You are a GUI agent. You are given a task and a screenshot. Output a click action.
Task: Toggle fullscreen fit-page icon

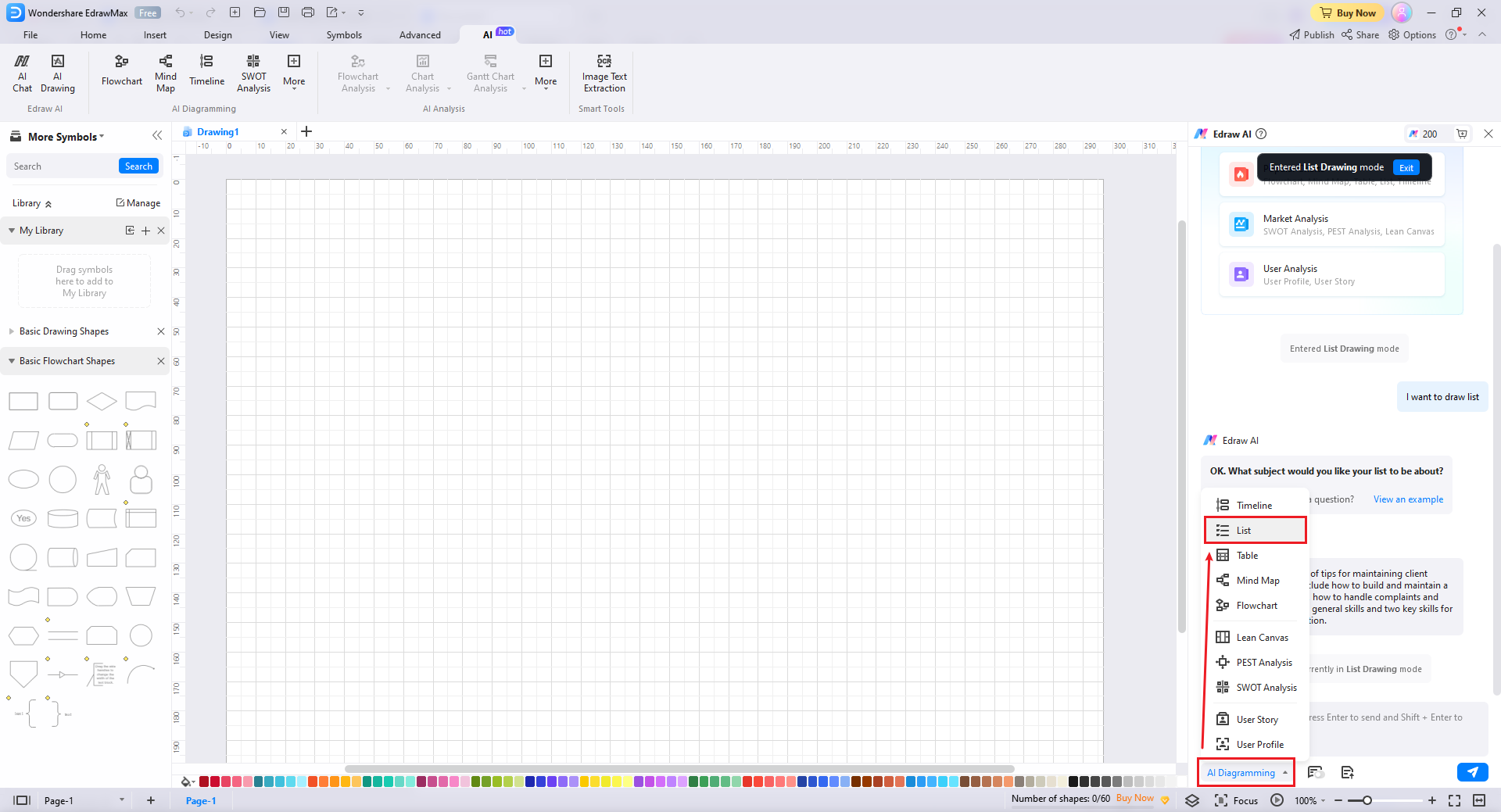[1454, 800]
